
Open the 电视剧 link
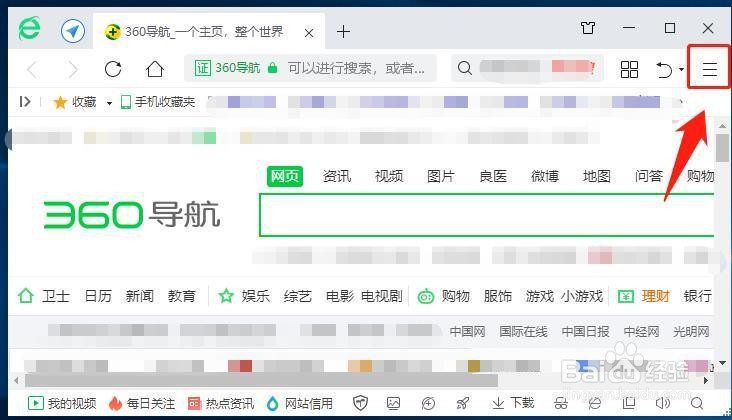(381, 296)
